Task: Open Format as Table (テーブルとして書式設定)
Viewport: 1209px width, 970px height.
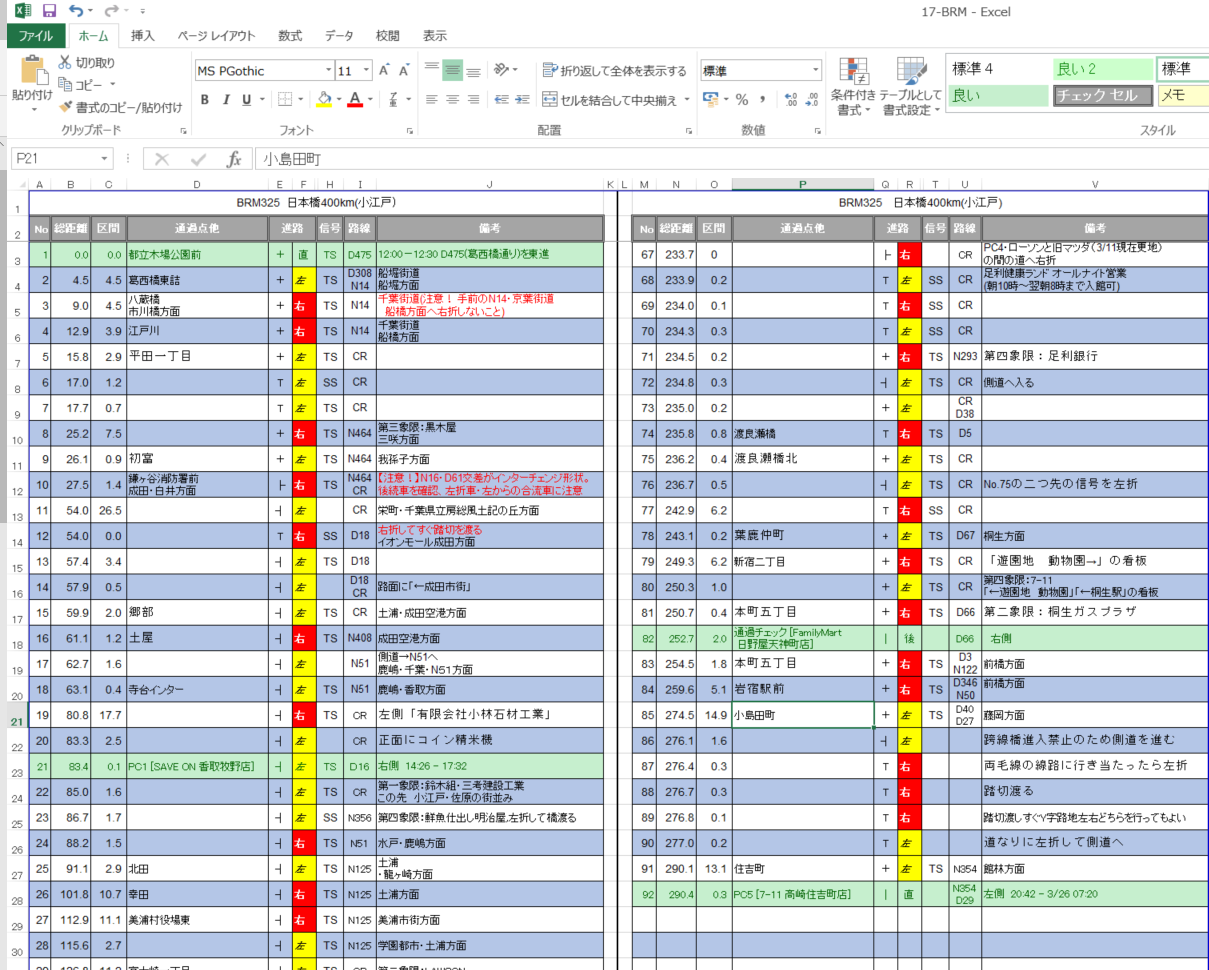Action: tap(910, 87)
